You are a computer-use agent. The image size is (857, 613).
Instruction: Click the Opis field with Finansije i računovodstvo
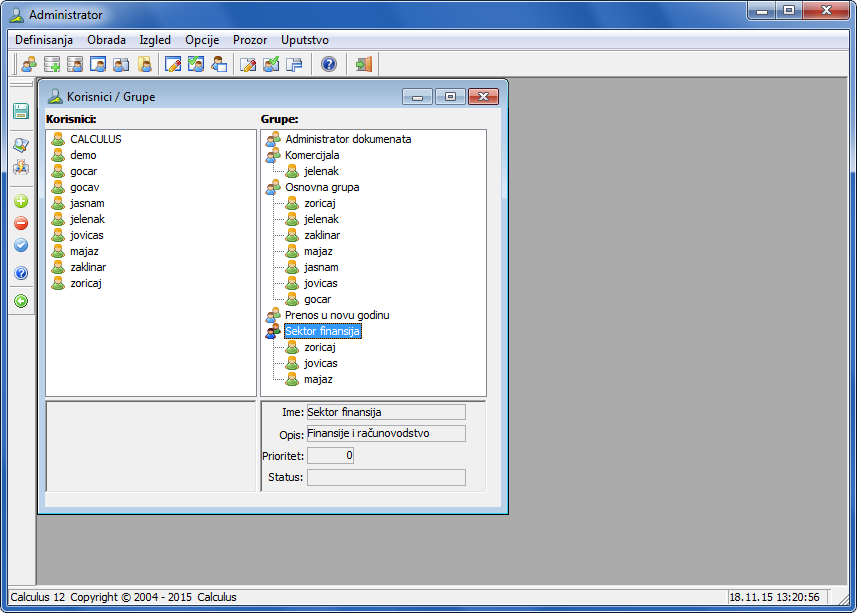tap(386, 434)
